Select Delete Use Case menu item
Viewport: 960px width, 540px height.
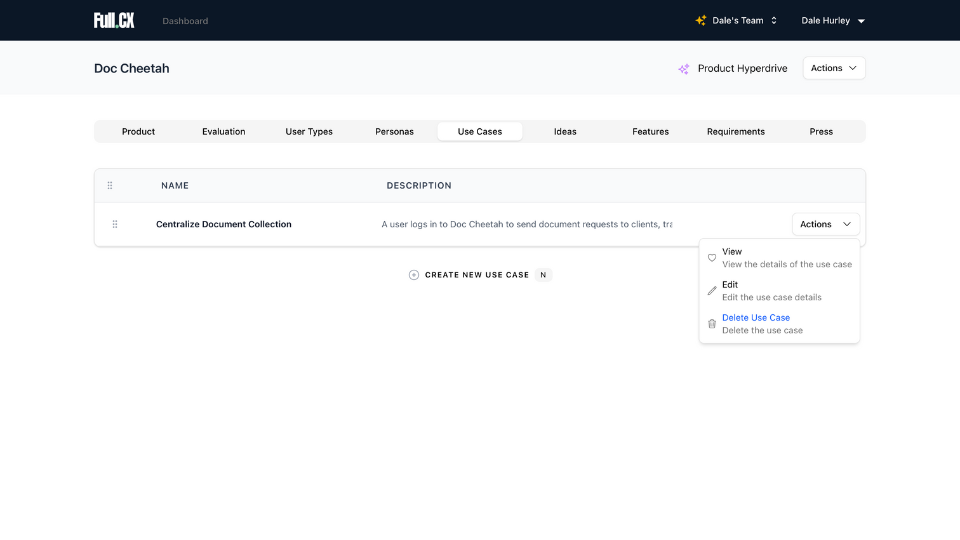coord(779,324)
